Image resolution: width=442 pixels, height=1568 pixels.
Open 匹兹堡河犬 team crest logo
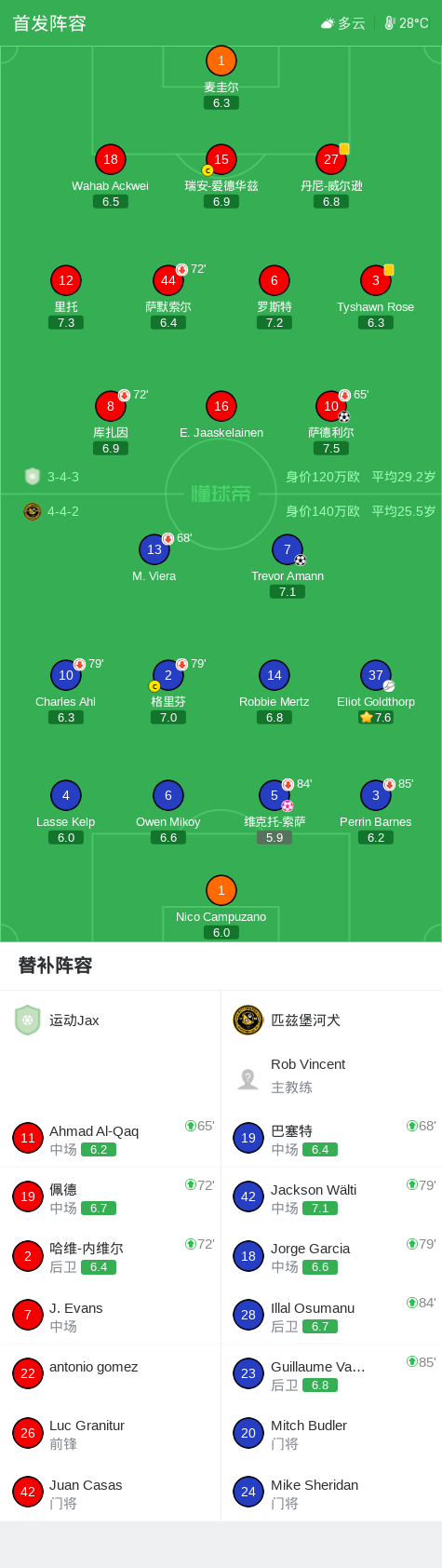coord(248,1021)
